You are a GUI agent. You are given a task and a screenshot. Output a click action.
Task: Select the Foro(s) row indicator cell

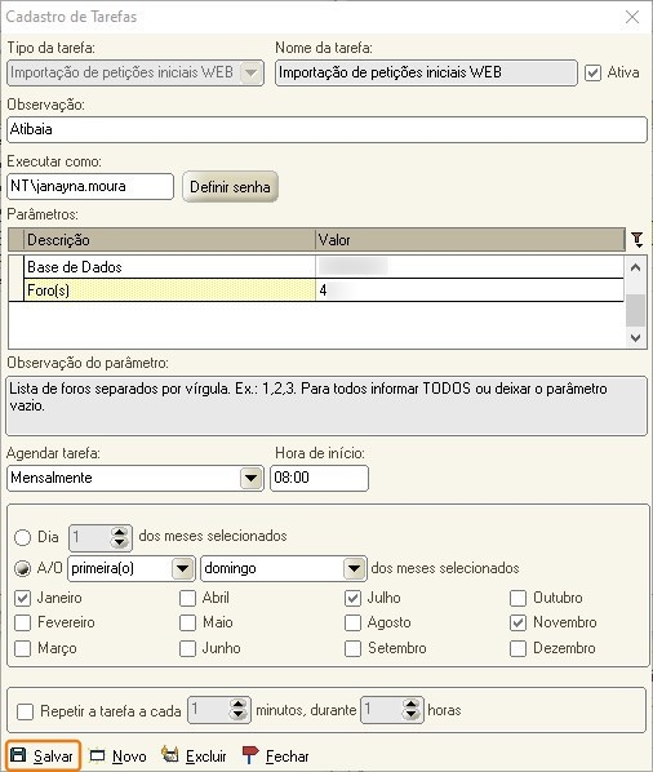(x=16, y=290)
